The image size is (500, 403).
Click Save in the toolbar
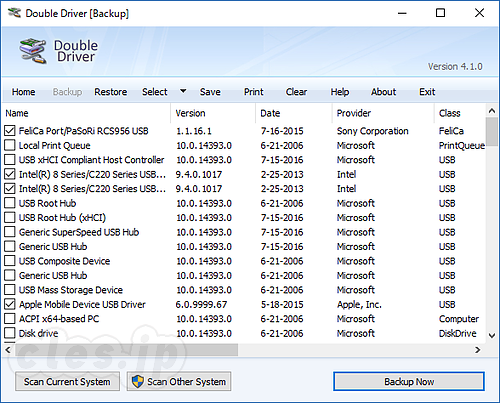210,92
